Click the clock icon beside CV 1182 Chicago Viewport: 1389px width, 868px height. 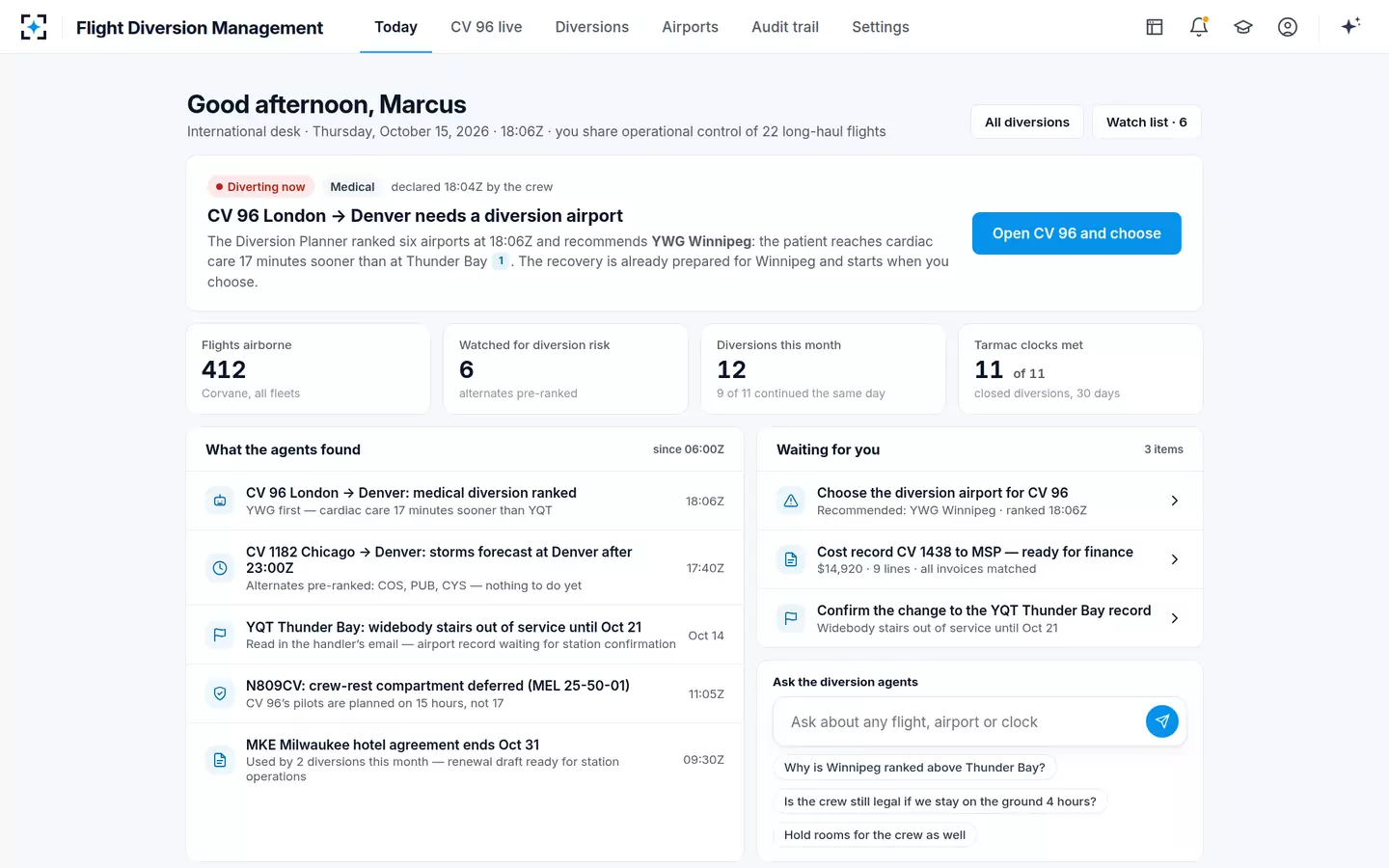tap(220, 568)
